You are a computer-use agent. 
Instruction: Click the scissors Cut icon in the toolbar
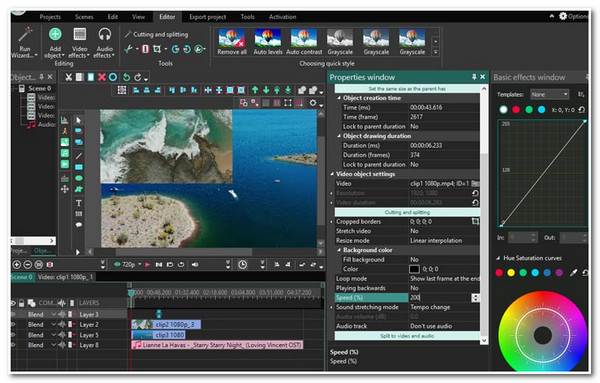click(x=68, y=77)
